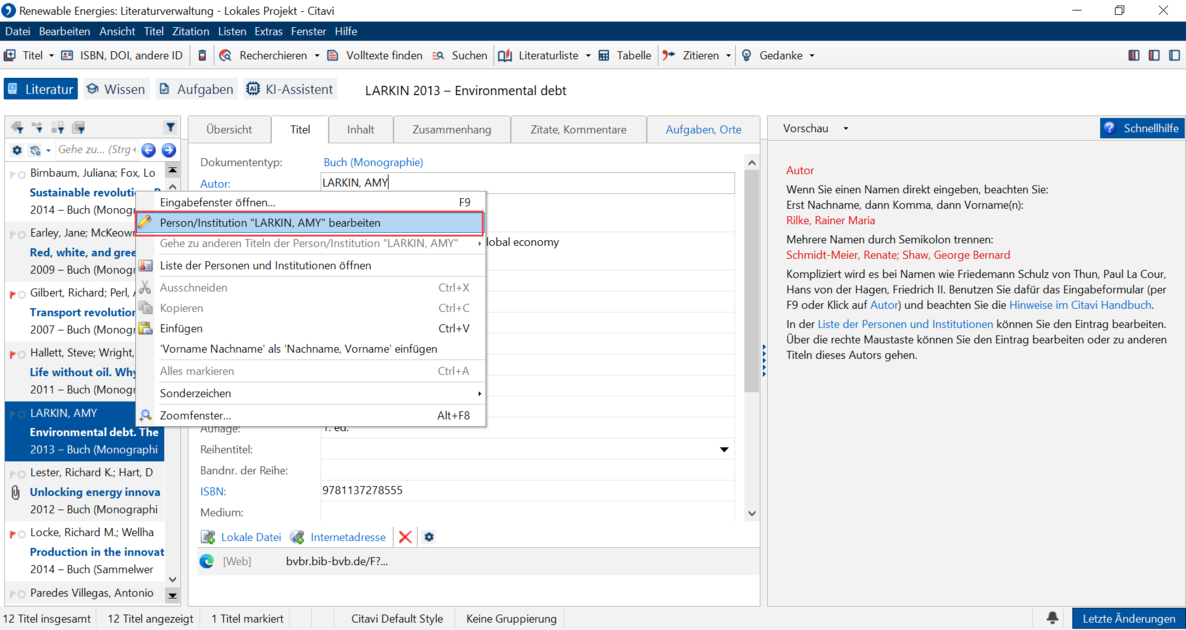Click the trash can delete icon in toolbar
The width and height of the screenshot is (1186, 630).
(201, 55)
